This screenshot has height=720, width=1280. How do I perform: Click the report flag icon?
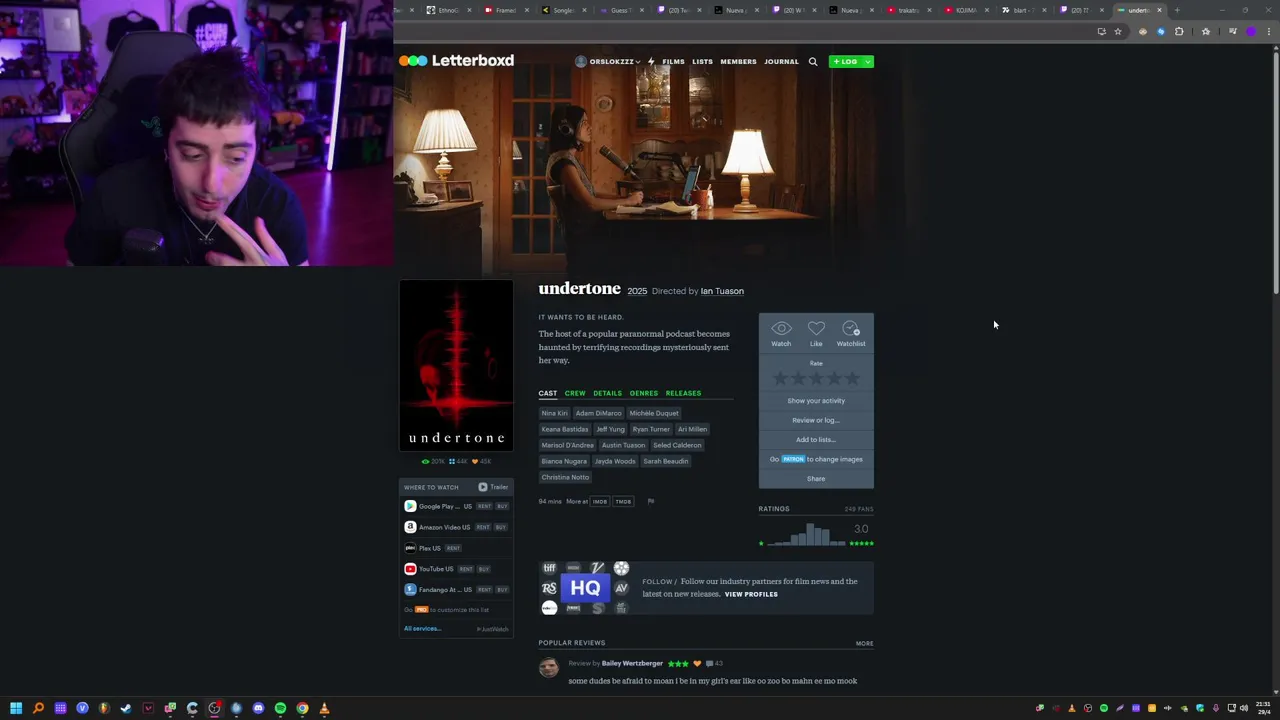pyautogui.click(x=651, y=501)
